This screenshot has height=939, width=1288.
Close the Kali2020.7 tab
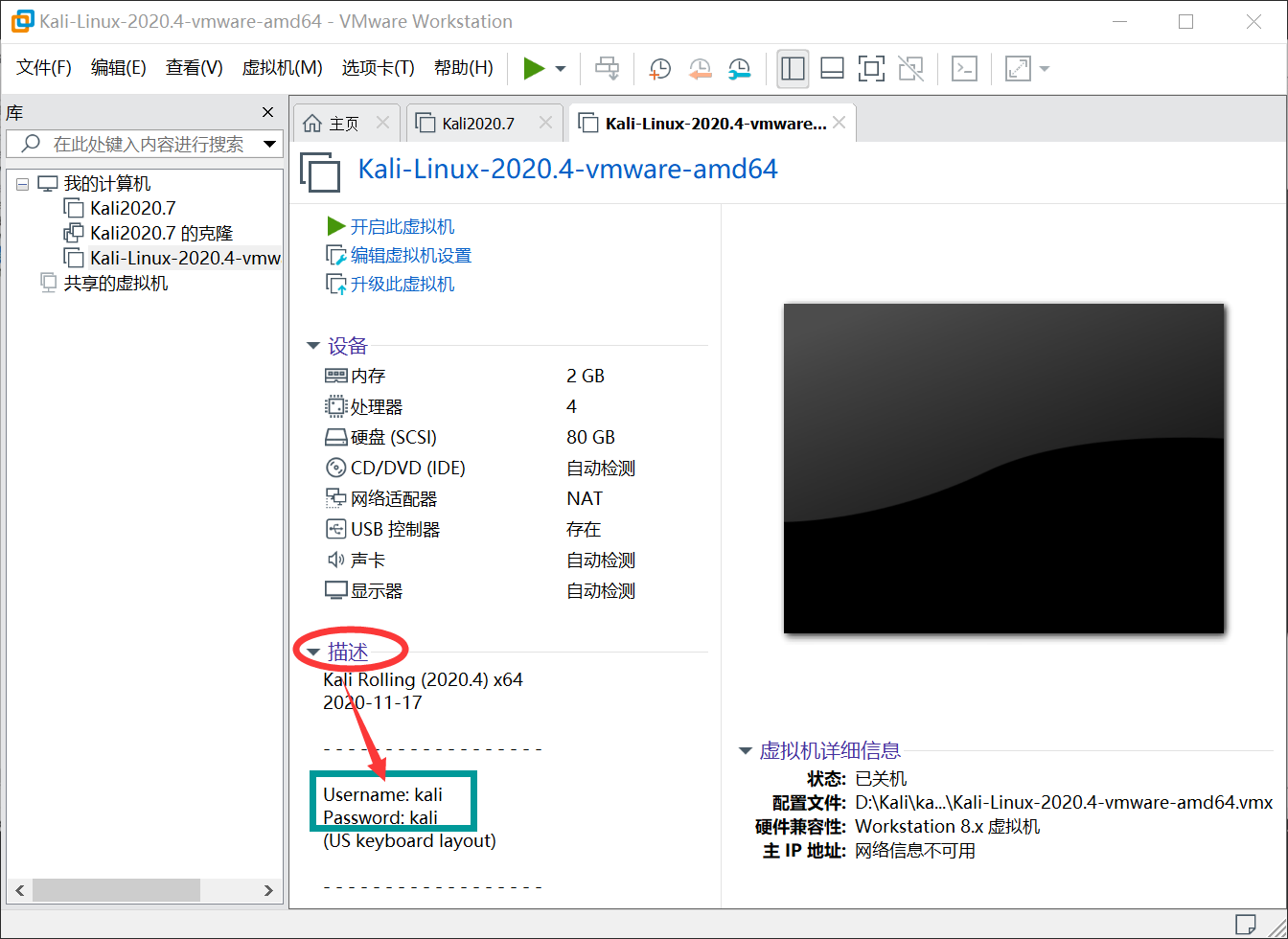pos(545,123)
